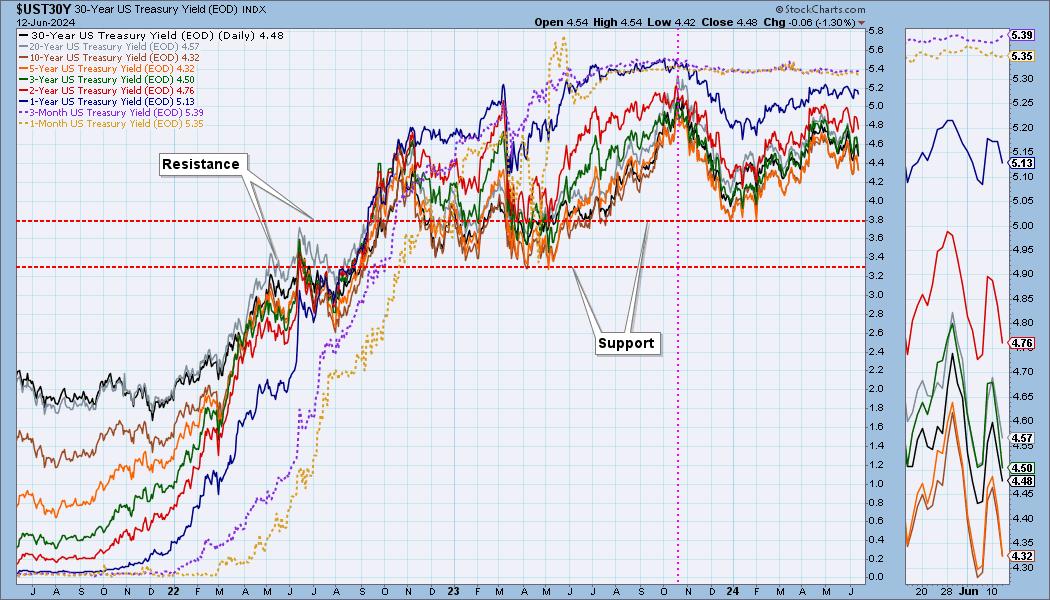Image resolution: width=1050 pixels, height=600 pixels.
Task: Click the 23 year label on time axis
Action: 453,592
